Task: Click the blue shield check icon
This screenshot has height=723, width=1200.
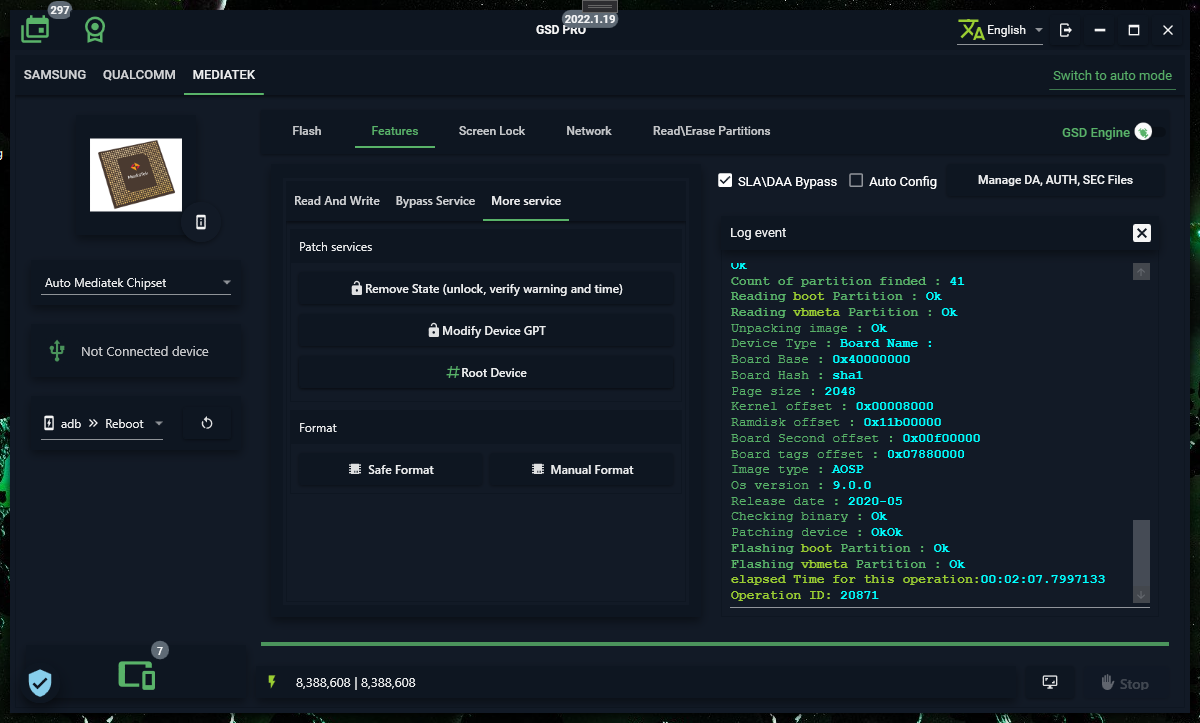Action: (x=40, y=683)
